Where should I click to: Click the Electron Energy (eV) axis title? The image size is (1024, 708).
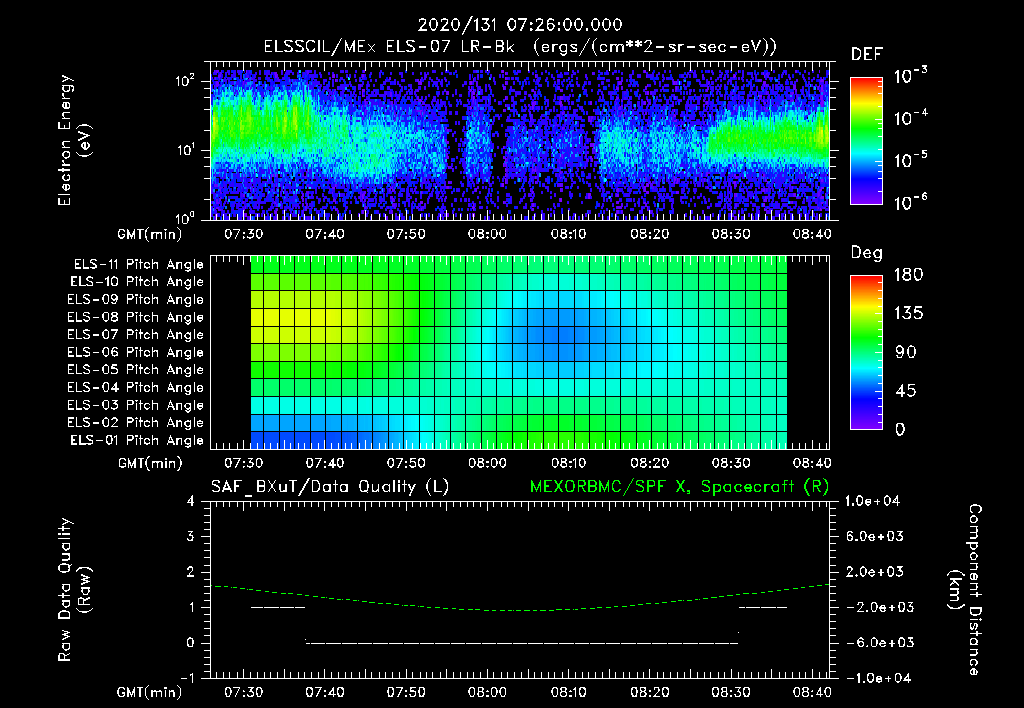click(74, 140)
